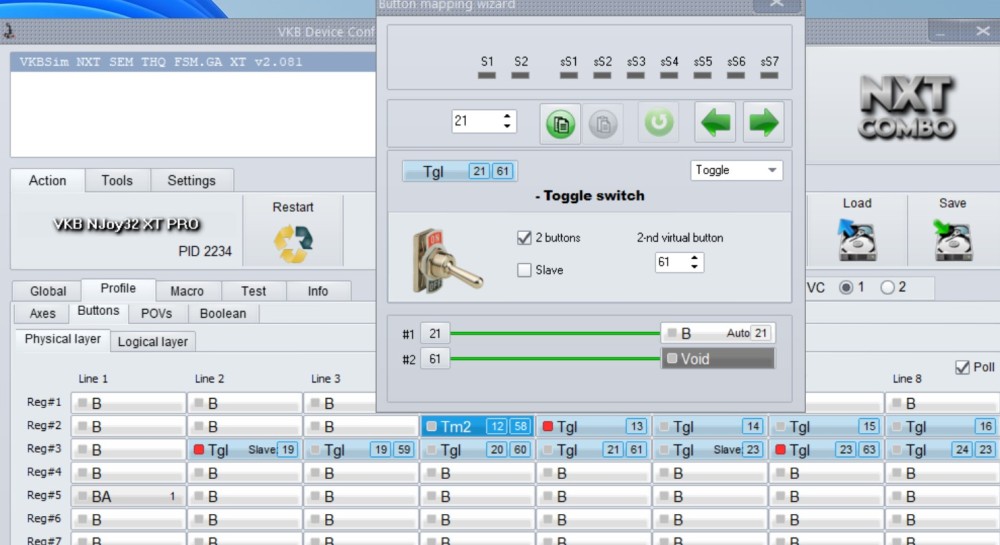1000x545 pixels.
Task: Open the POVs sub-tab
Action: [x=156, y=313]
